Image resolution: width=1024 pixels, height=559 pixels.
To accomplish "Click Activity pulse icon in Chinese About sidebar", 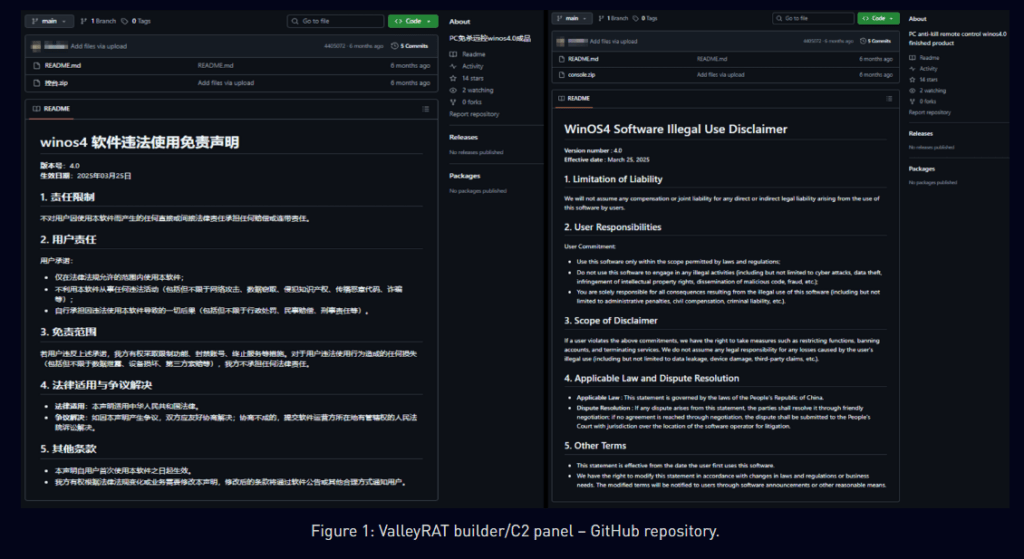I will tap(453, 66).
